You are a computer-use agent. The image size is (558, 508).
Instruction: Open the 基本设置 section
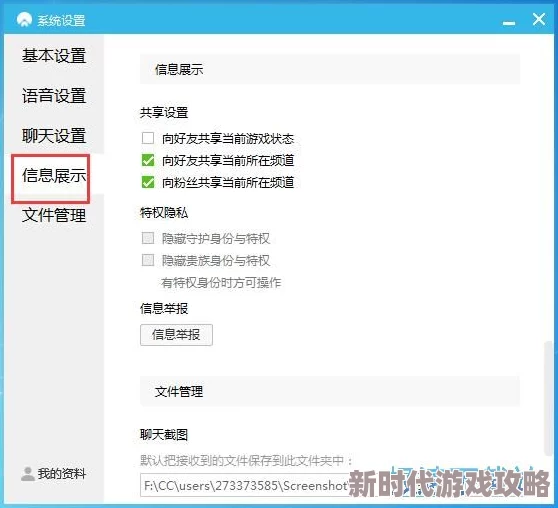pos(54,56)
